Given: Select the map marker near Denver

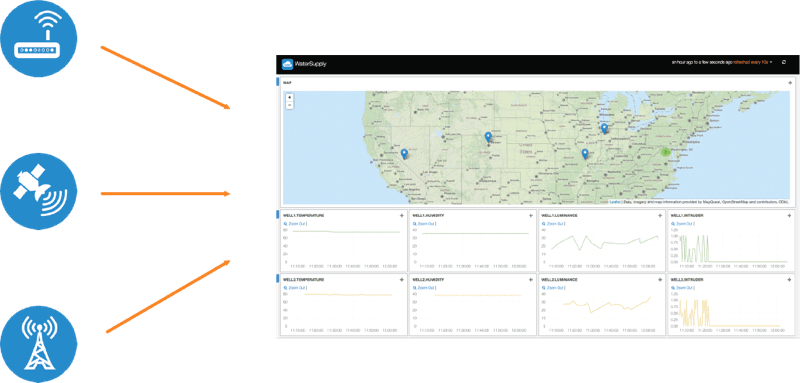Looking at the screenshot, I should (x=488, y=137).
